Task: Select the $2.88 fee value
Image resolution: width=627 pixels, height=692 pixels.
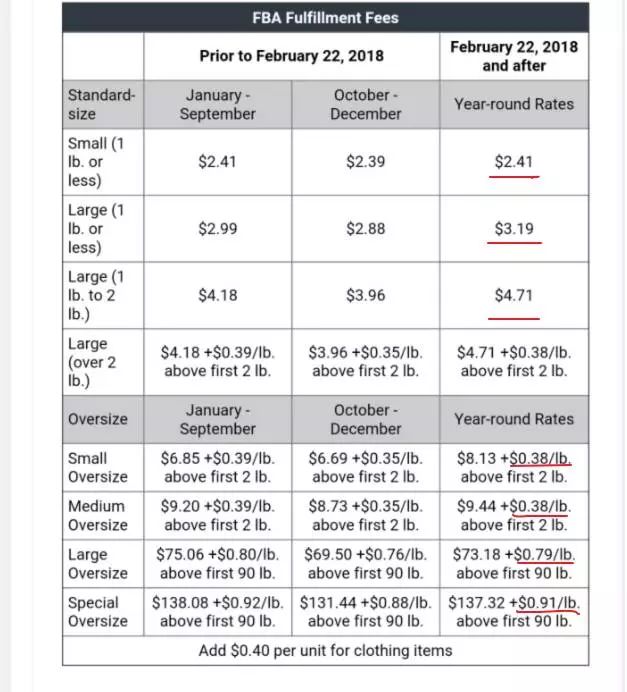Action: coord(365,229)
